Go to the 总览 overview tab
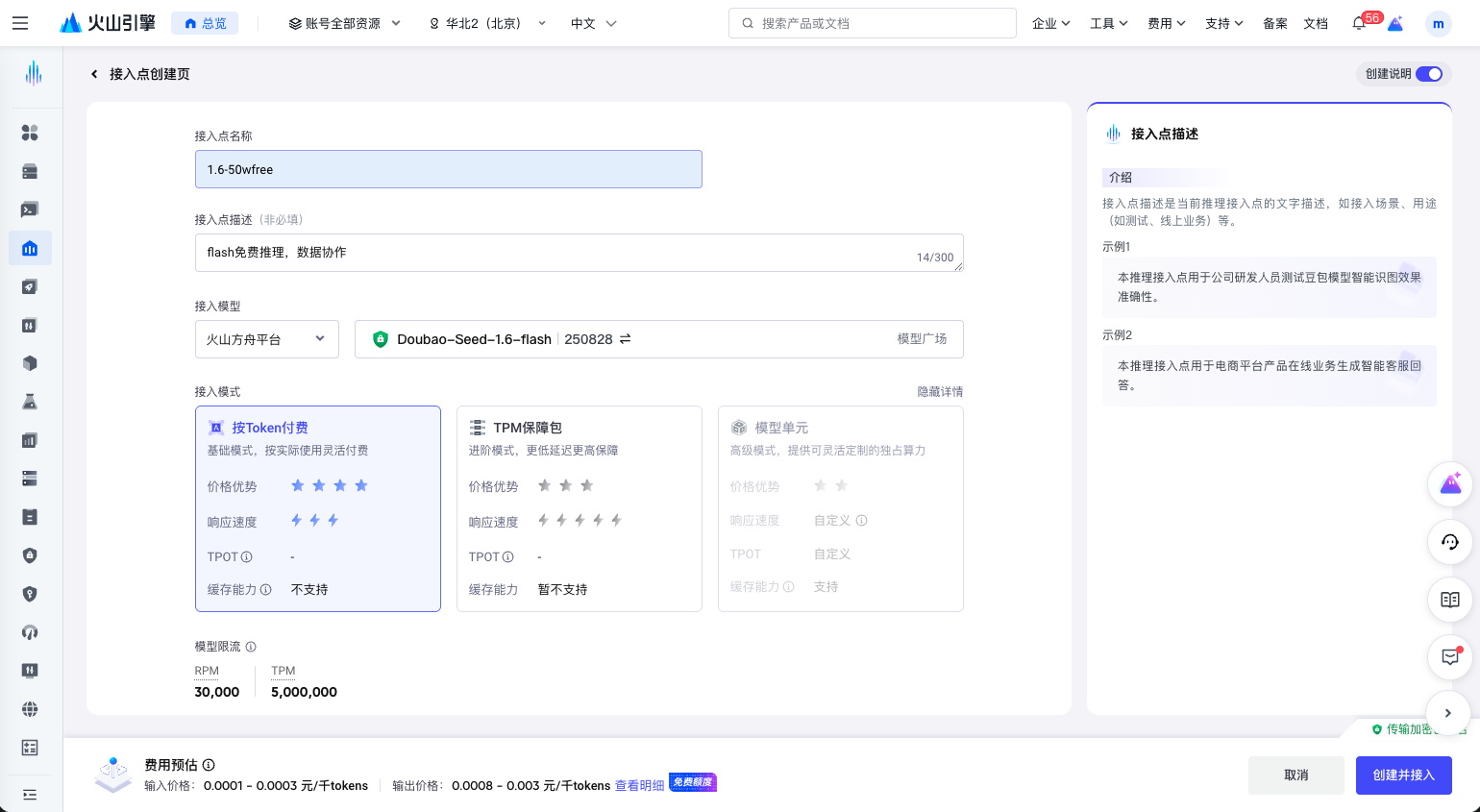 pos(205,23)
